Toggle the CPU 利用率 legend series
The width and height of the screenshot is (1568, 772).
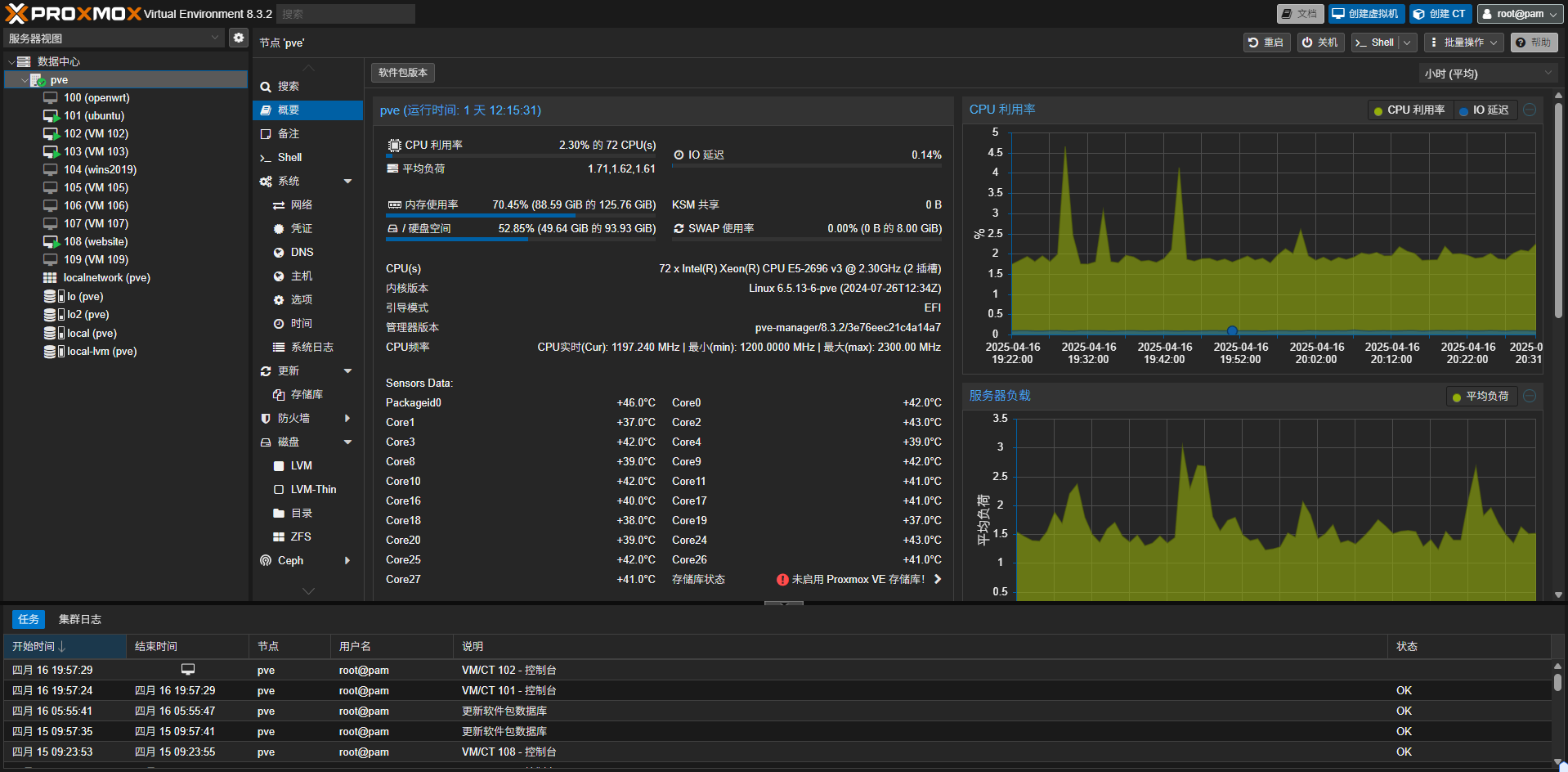(1409, 110)
